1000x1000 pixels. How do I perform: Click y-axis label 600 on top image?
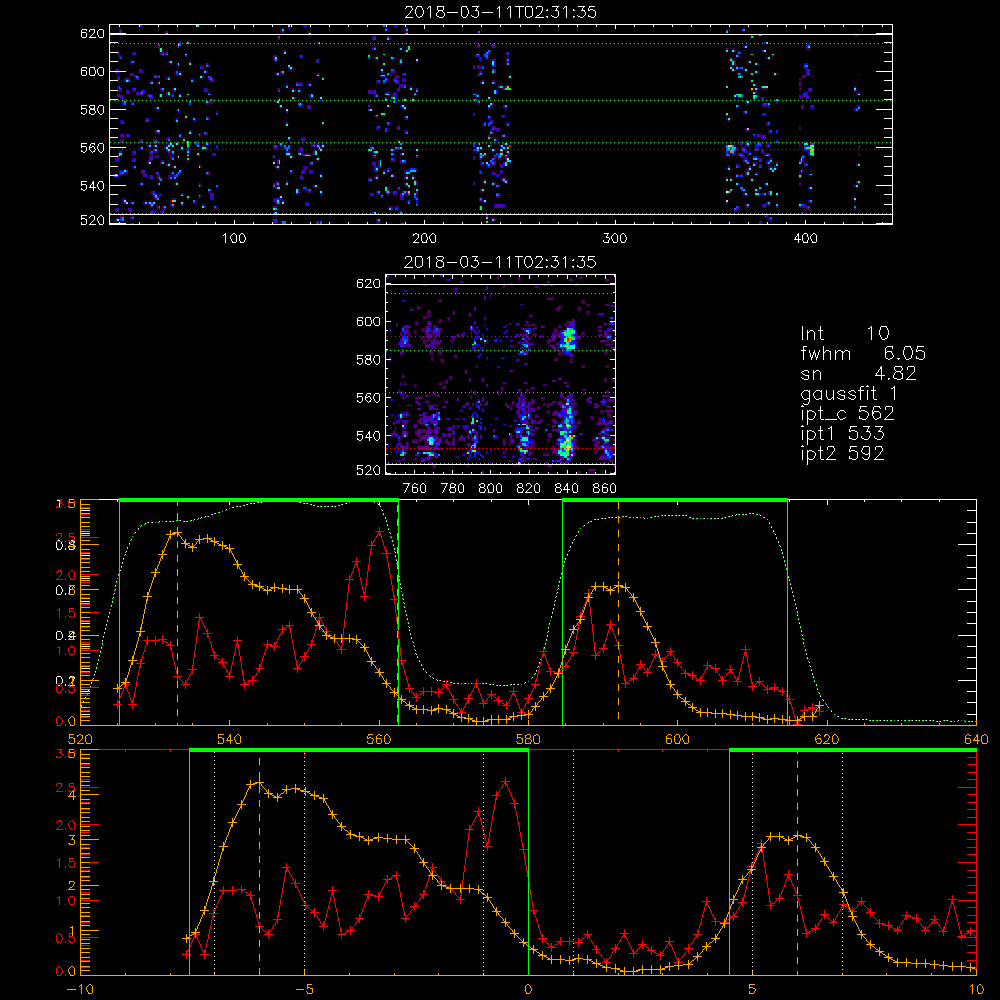92,72
